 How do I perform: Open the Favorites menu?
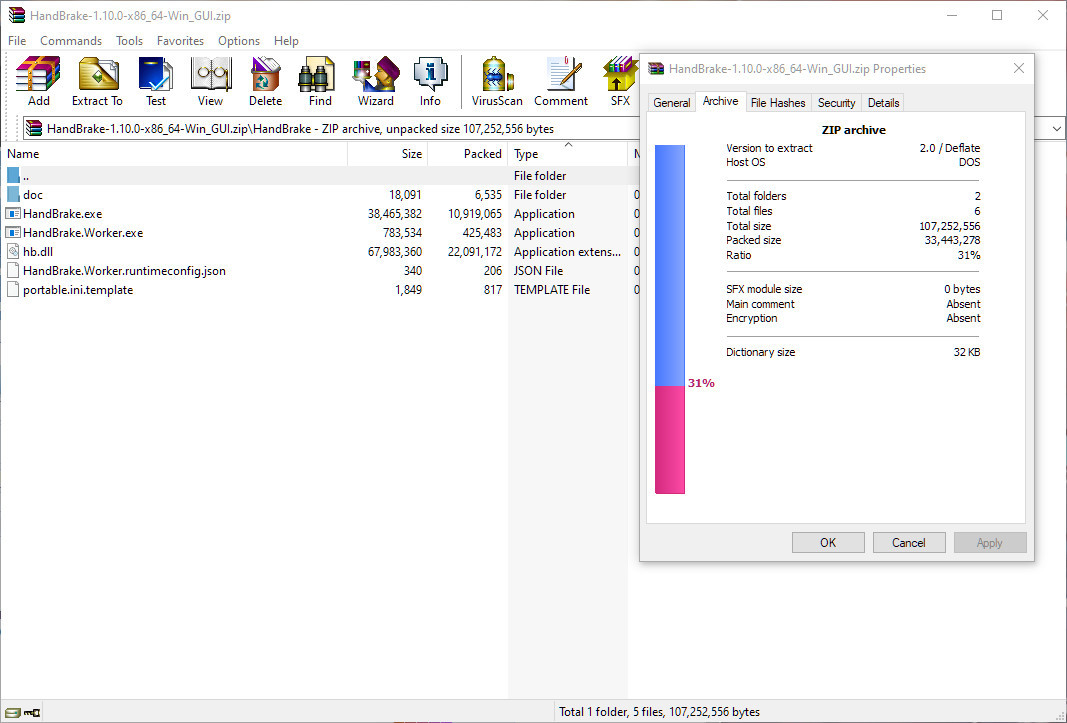tap(180, 41)
